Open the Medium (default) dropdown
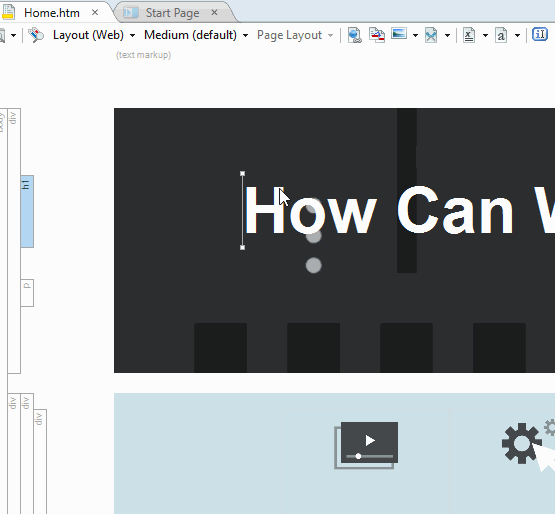 (196, 35)
